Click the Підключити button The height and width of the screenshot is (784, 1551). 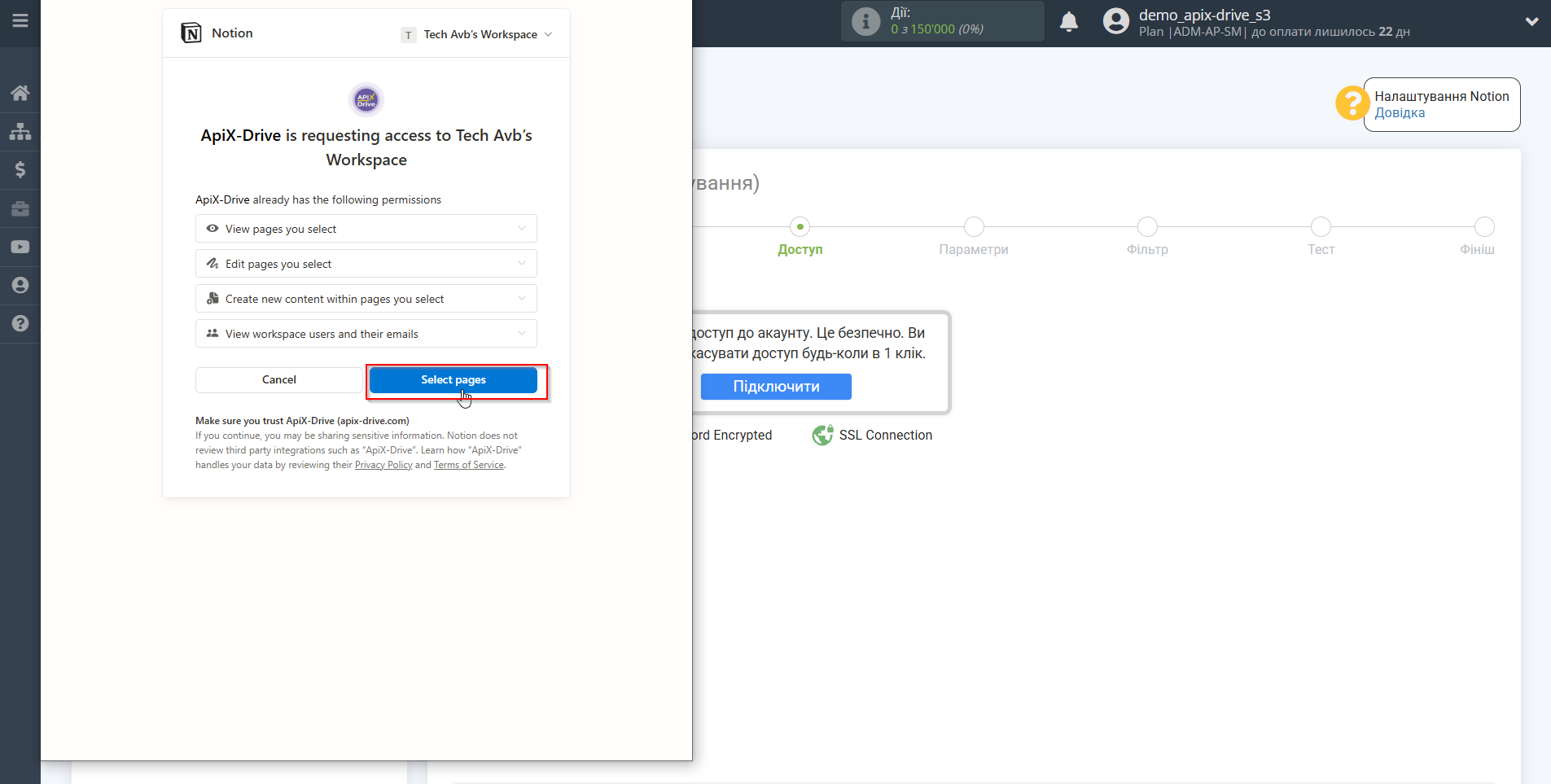776,387
